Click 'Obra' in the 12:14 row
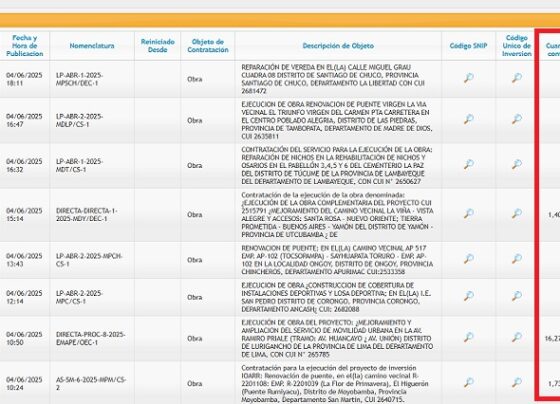The width and height of the screenshot is (560, 404). (x=195, y=297)
